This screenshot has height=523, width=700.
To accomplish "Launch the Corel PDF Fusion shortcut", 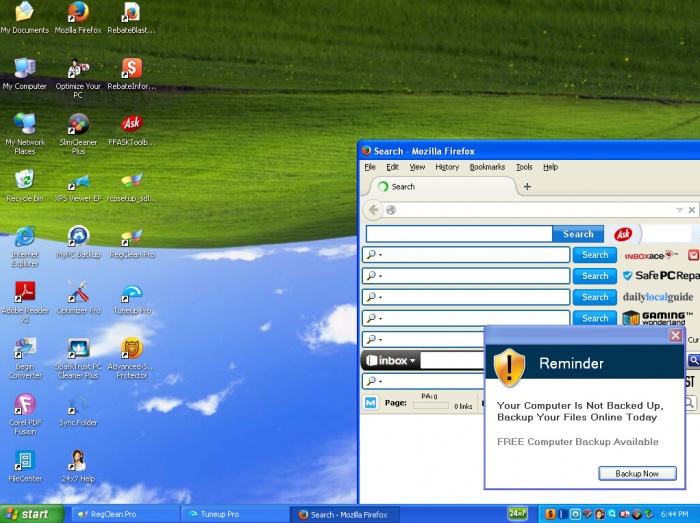I will tap(25, 415).
